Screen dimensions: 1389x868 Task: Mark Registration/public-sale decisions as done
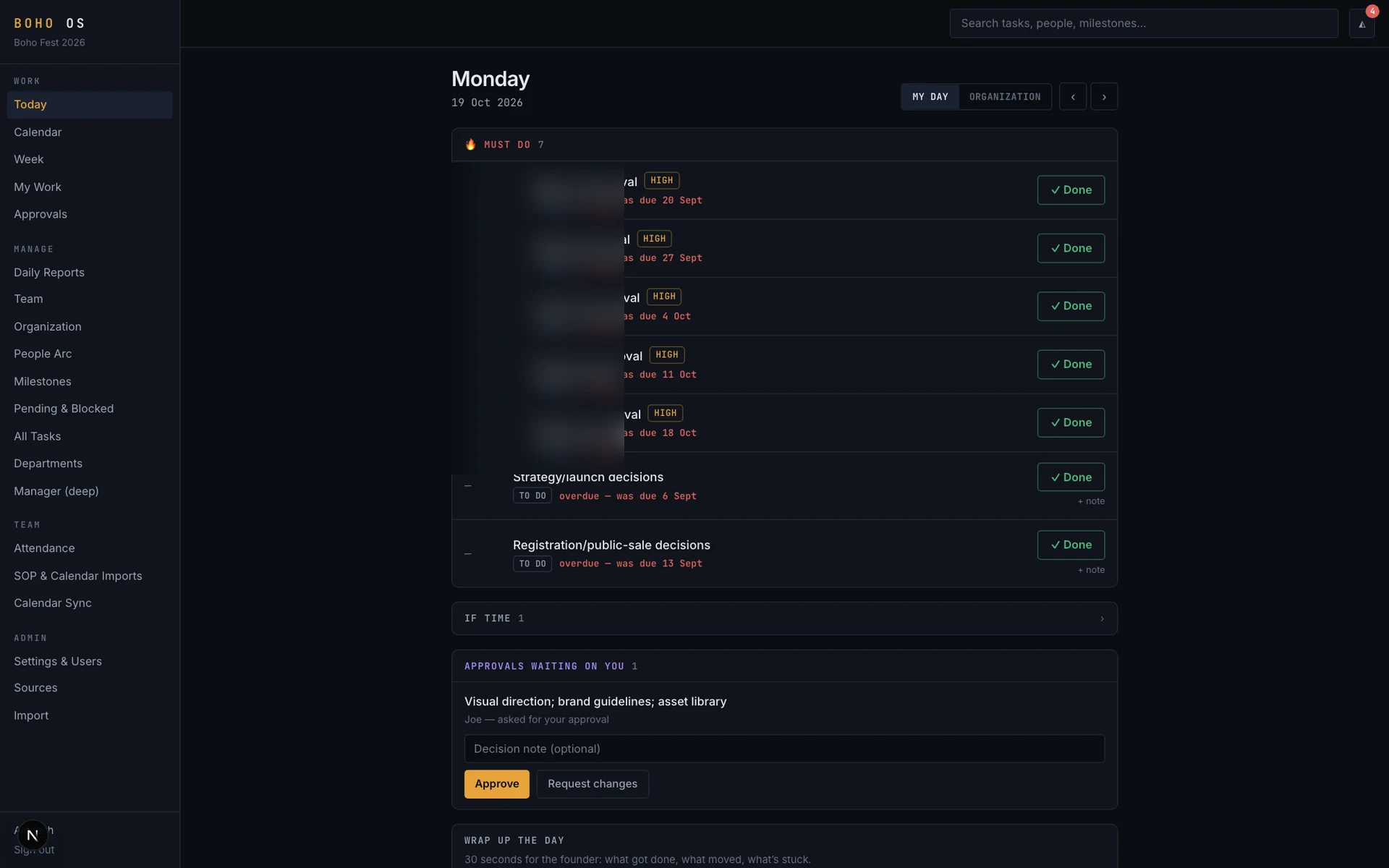click(x=1071, y=545)
